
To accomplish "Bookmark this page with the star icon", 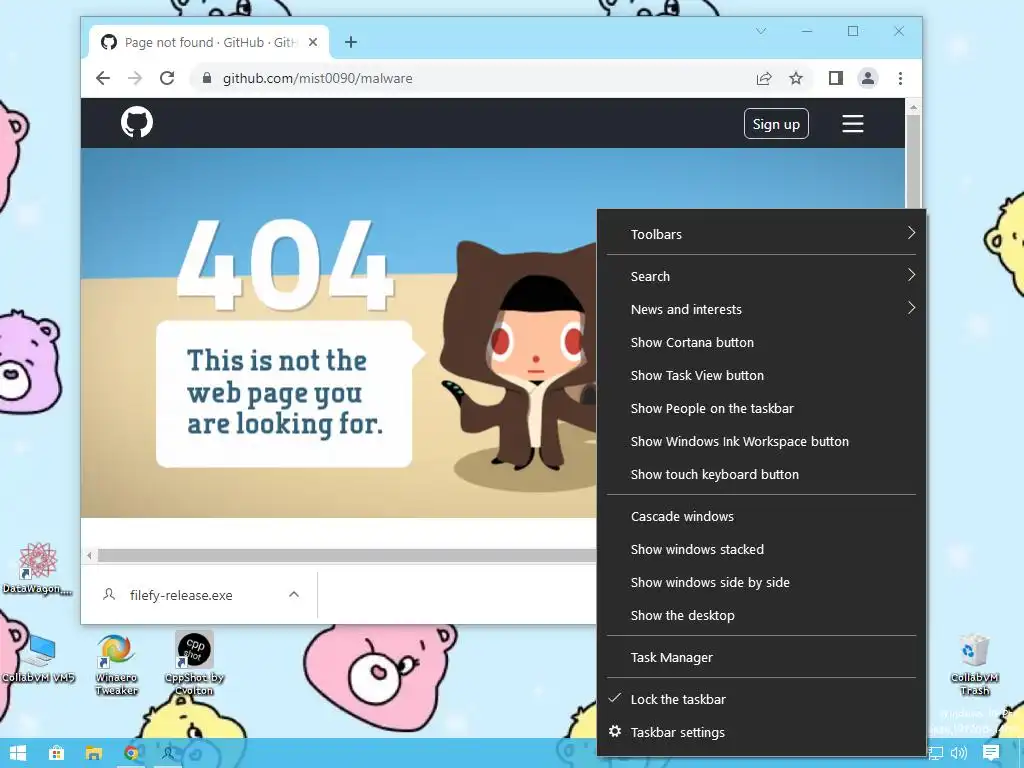I will point(795,78).
